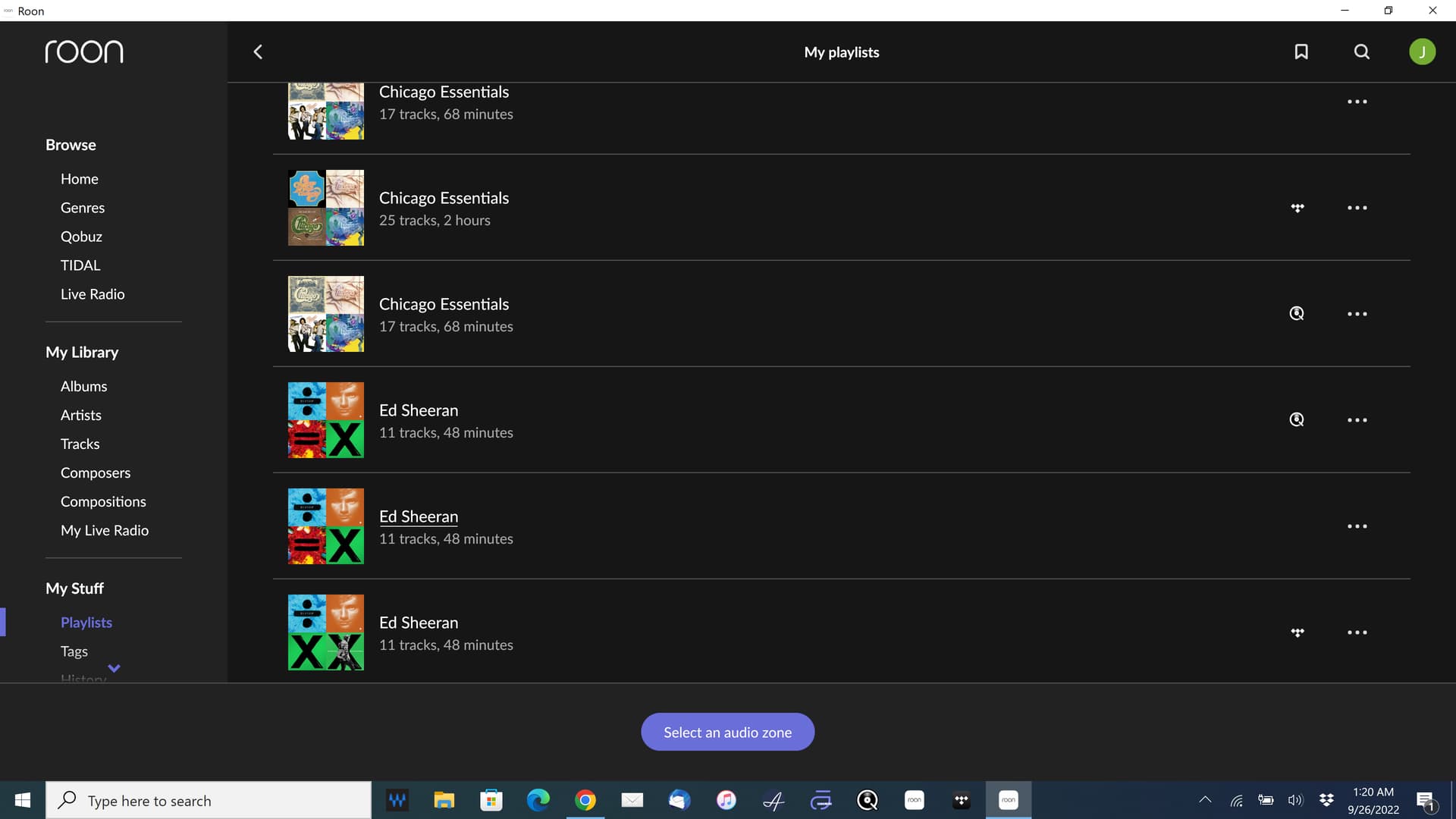Click TIDAL icon on 25-track Chicago Essentials row

[x=1298, y=208]
